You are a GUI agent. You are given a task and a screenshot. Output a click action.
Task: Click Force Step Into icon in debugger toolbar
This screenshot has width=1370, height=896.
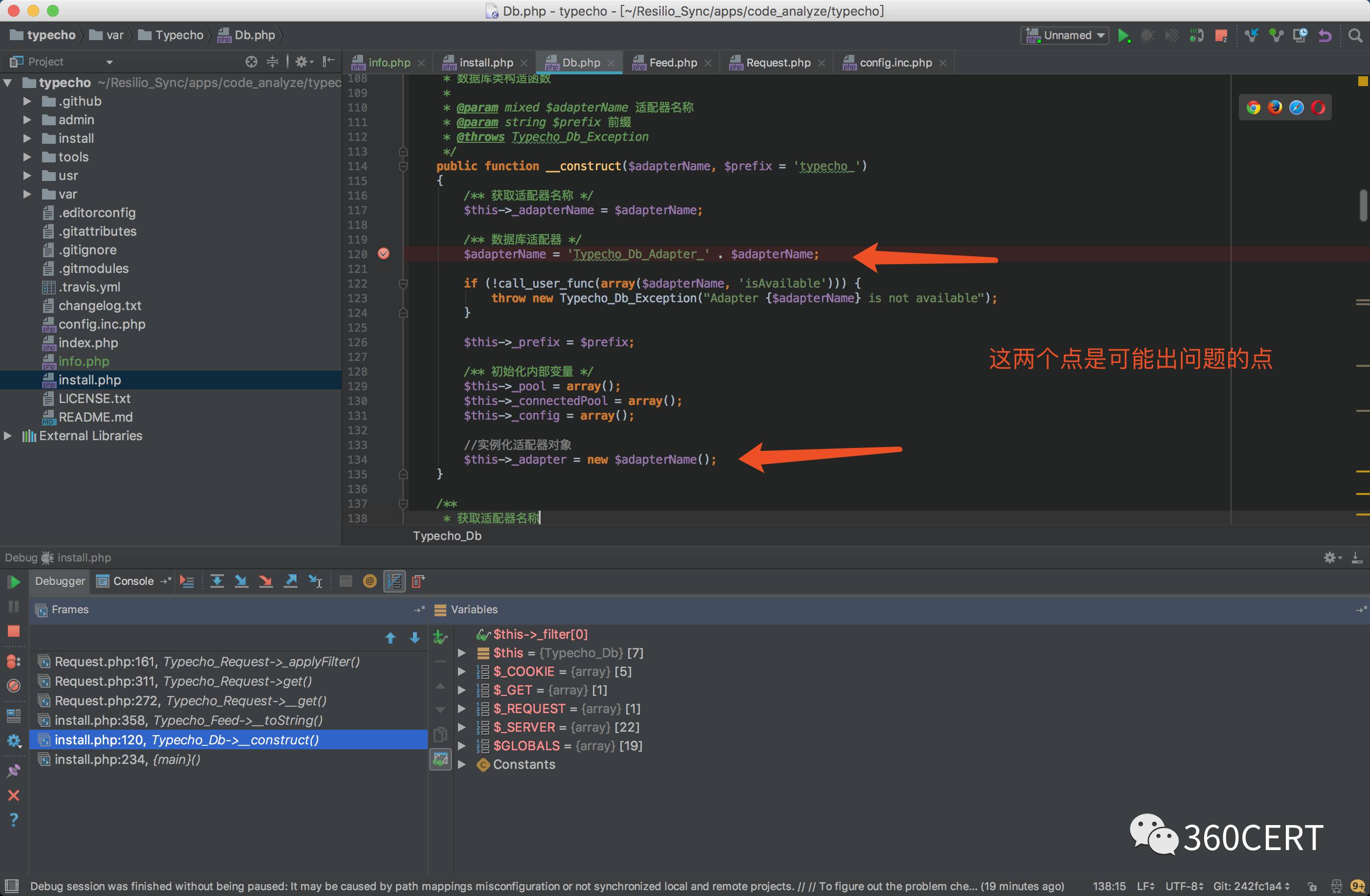265,581
